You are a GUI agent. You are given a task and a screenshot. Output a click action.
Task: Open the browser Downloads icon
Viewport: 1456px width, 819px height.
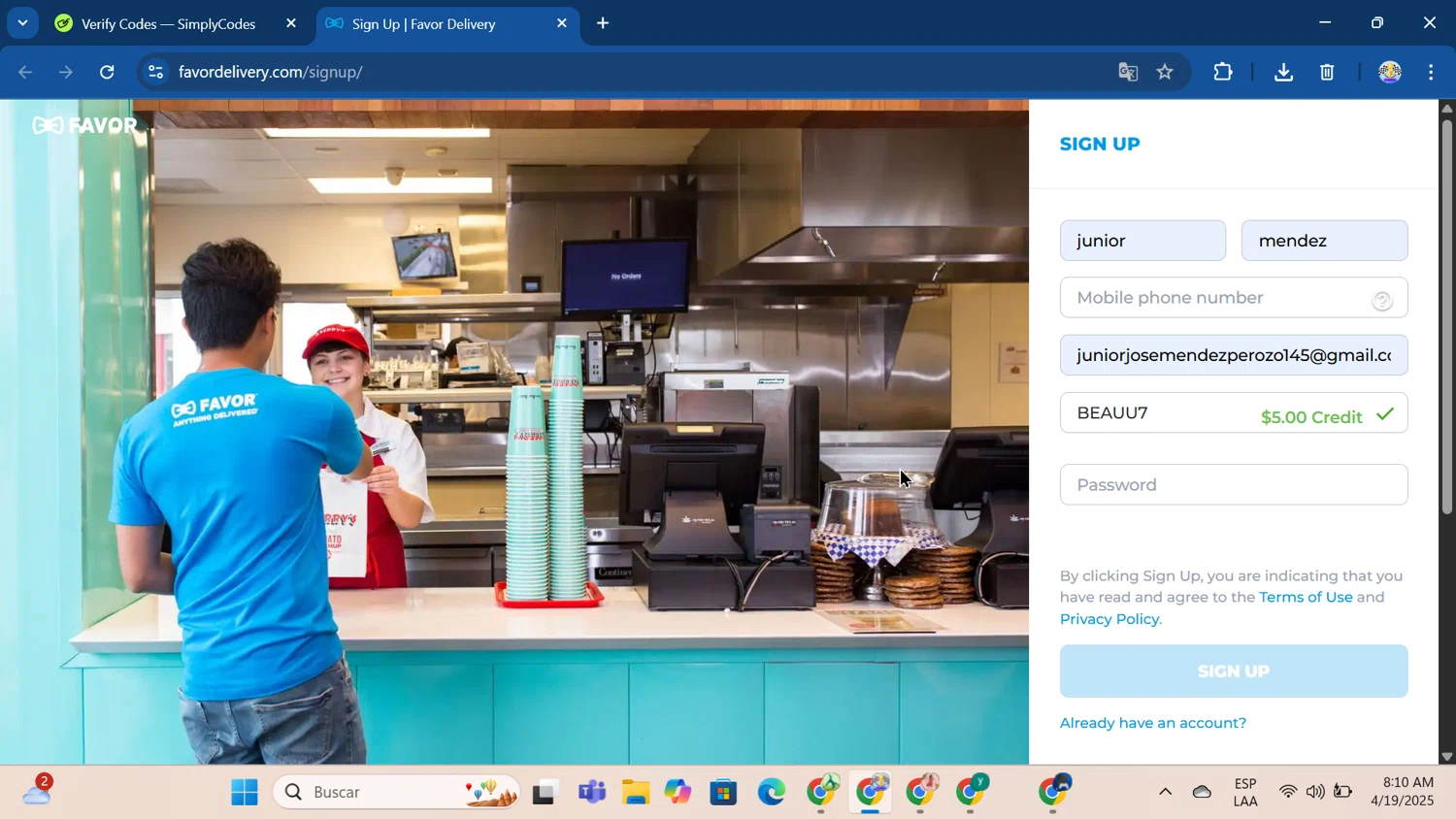[1282, 72]
